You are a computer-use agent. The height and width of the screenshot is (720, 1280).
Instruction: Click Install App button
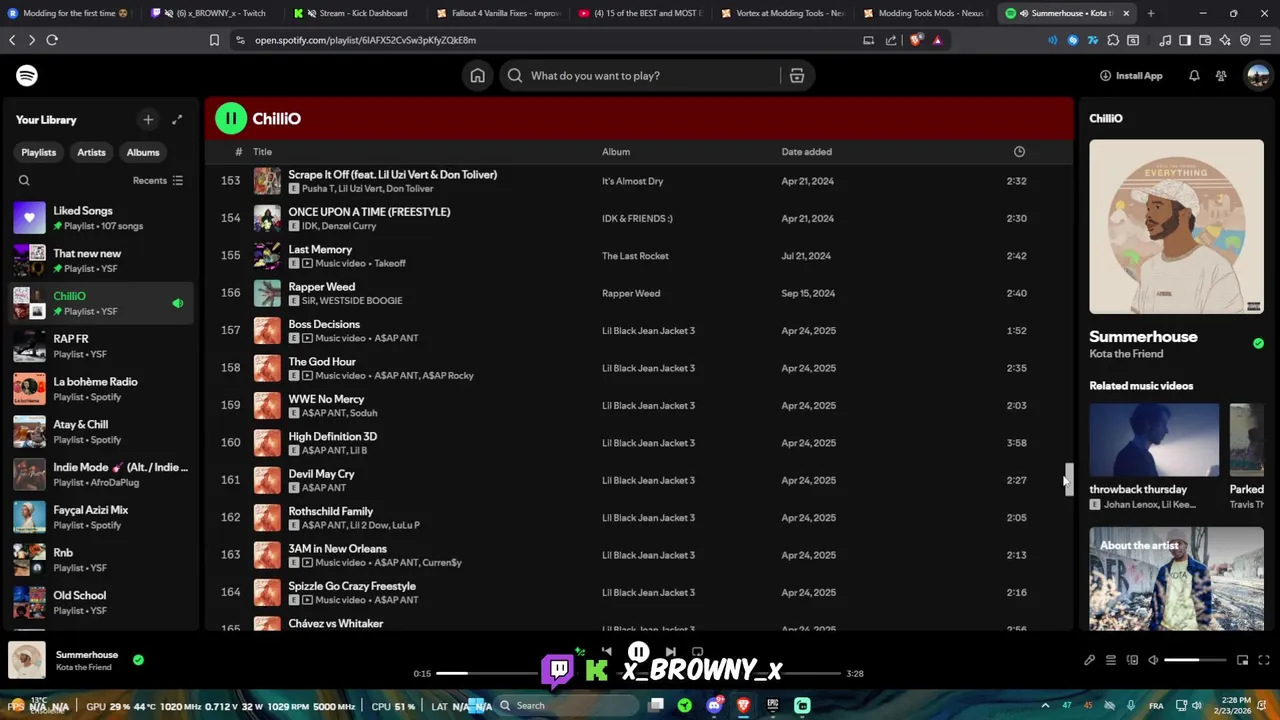1131,75
